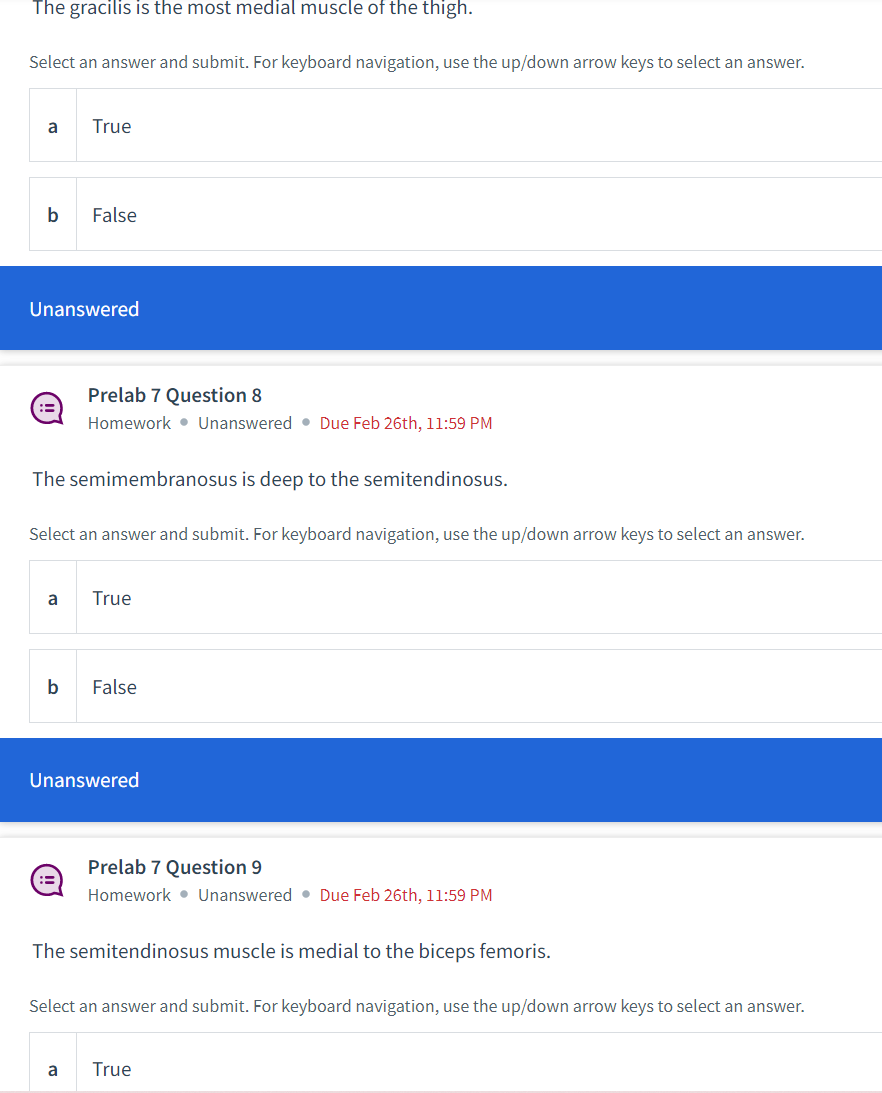
Task: Click the Question 8 discussion icon
Action: point(47,408)
